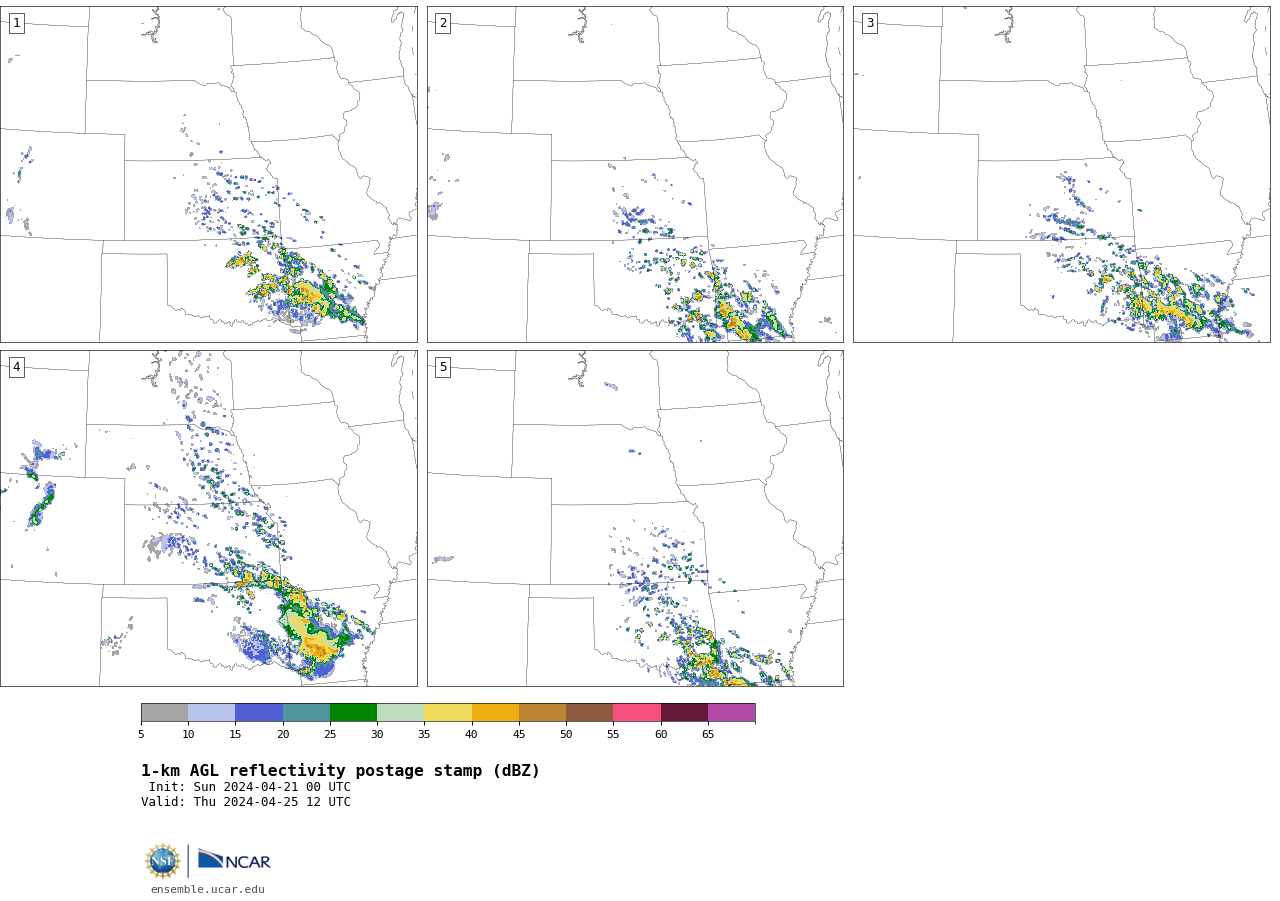1280x901 pixels.
Task: Select the pale green 30-35 dBZ swatch
Action: coord(400,713)
